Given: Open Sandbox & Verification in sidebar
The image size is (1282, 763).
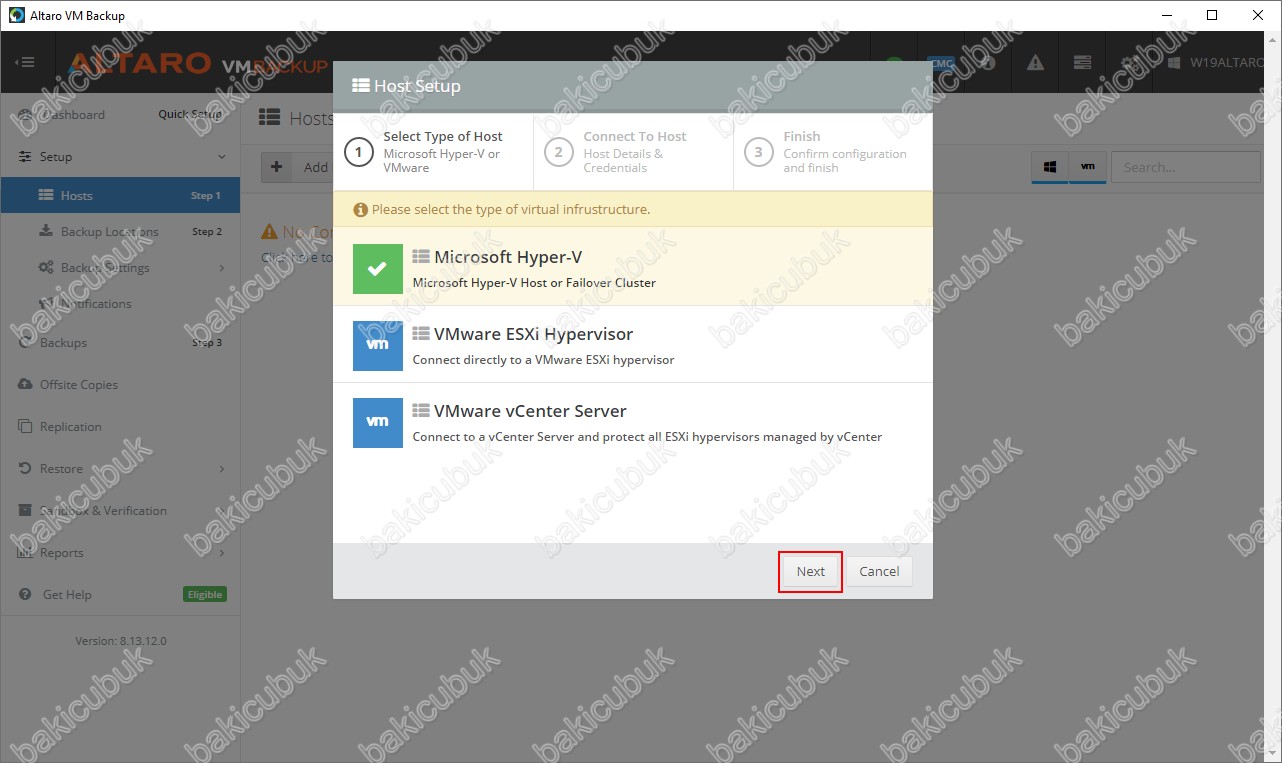Looking at the screenshot, I should point(120,510).
